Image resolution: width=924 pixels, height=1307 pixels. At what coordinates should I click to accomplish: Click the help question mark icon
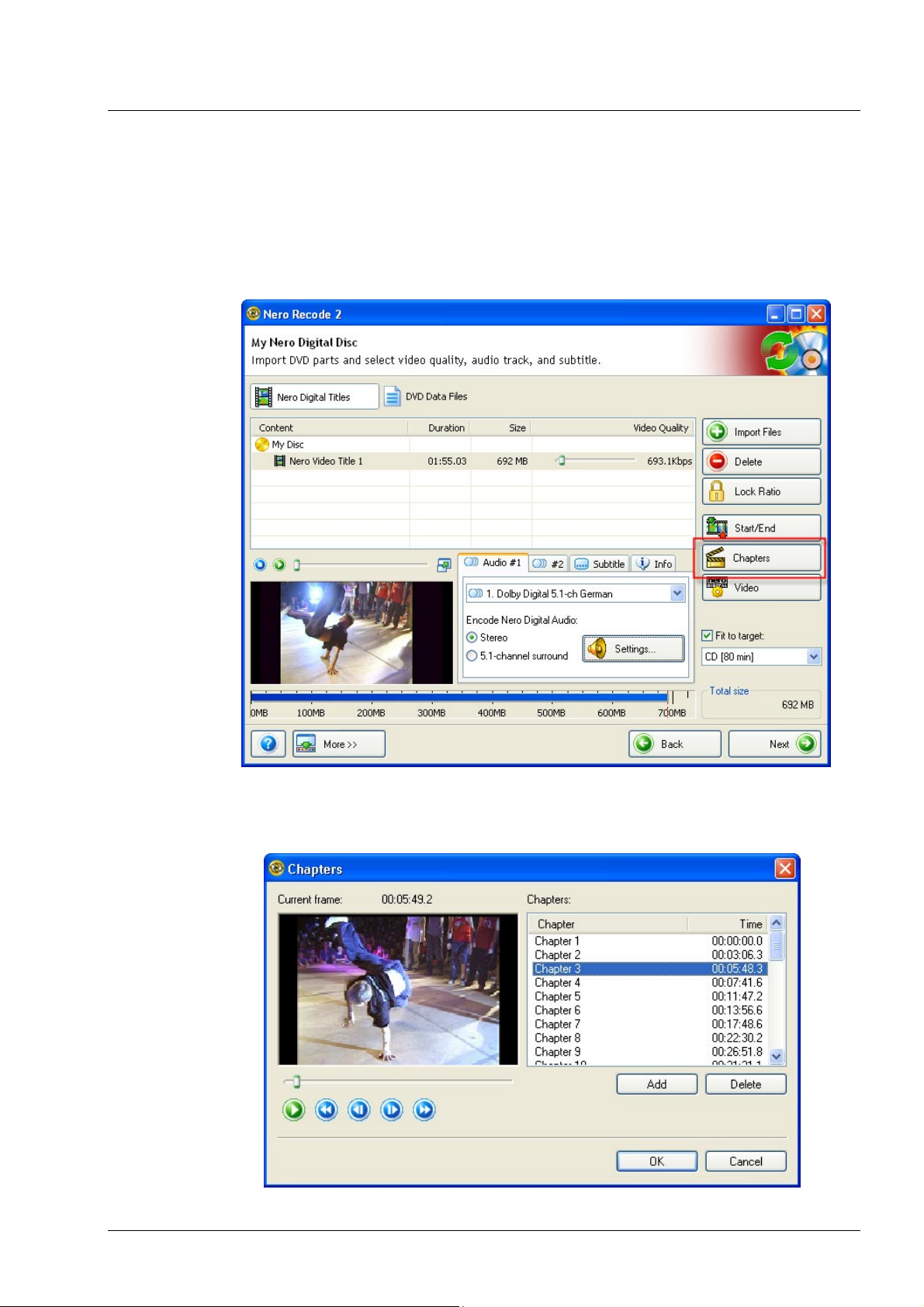click(x=268, y=744)
